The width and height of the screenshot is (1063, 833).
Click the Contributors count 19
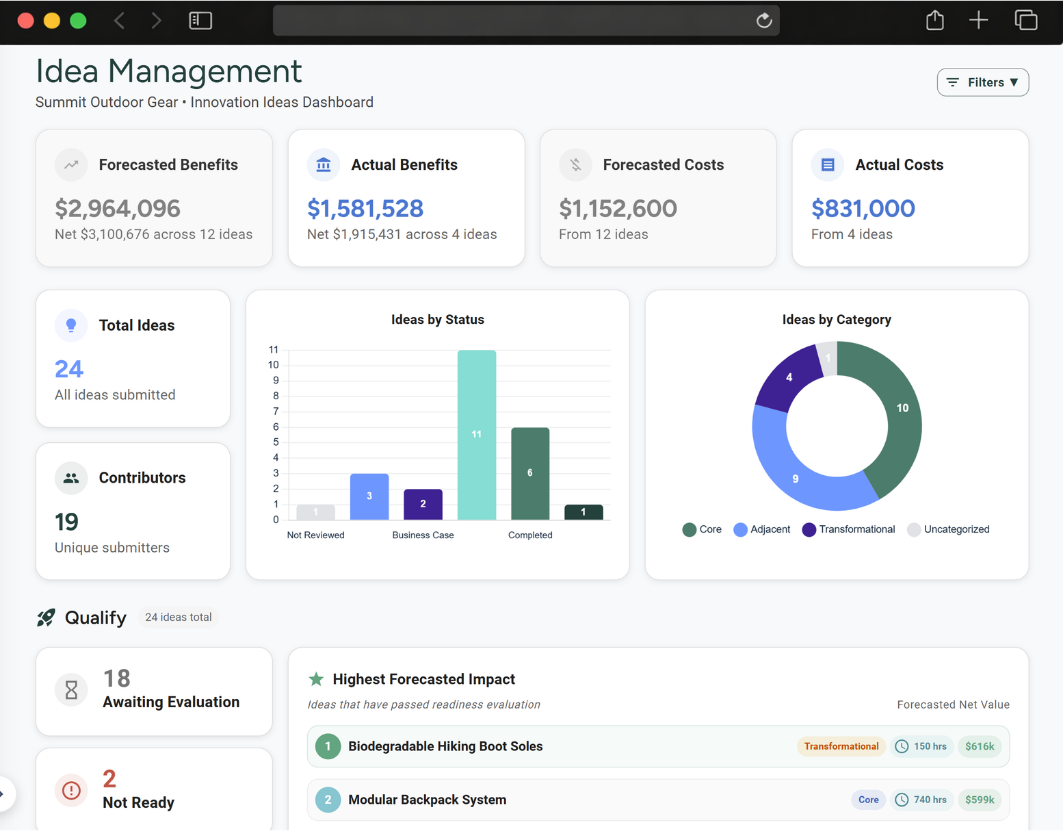click(x=66, y=522)
